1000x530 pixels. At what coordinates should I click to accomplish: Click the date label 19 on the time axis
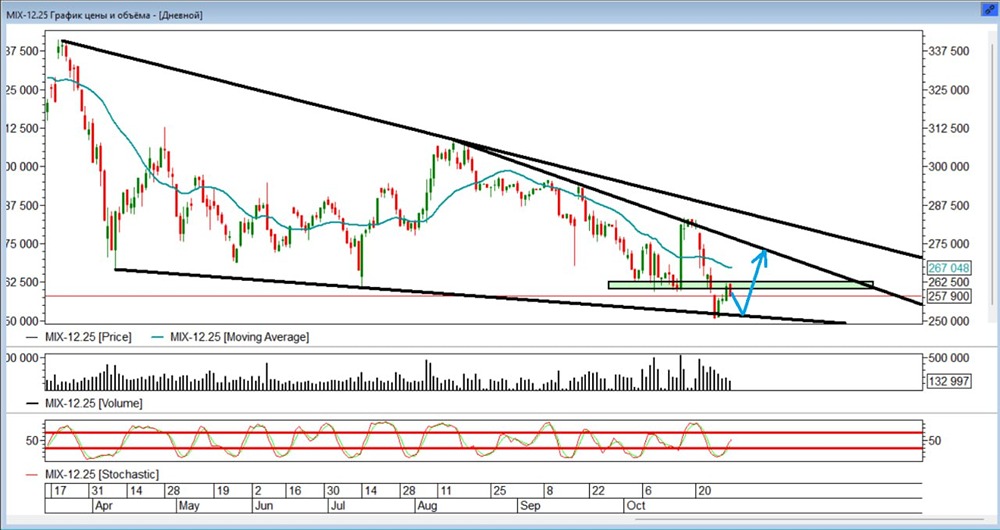tap(222, 491)
